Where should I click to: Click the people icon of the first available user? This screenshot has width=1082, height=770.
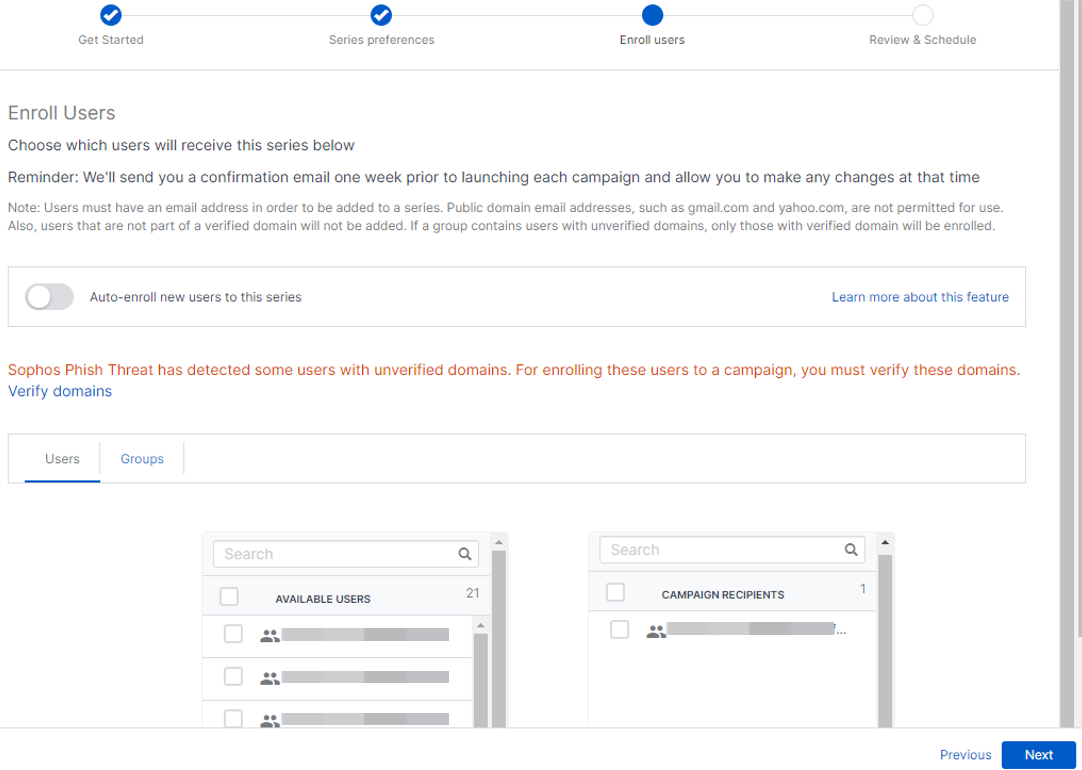click(x=270, y=635)
